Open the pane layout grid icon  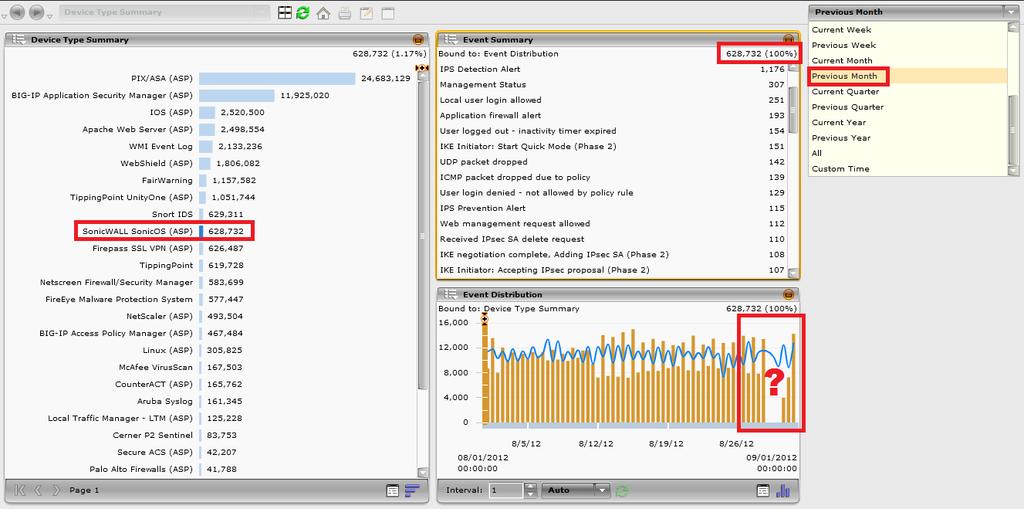(x=285, y=12)
